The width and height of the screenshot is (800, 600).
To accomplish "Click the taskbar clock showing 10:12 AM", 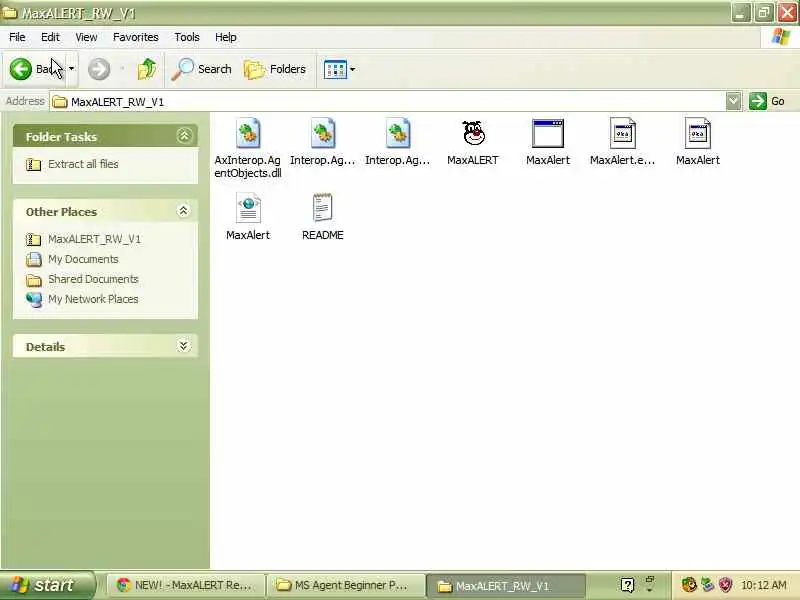I will tap(763, 585).
